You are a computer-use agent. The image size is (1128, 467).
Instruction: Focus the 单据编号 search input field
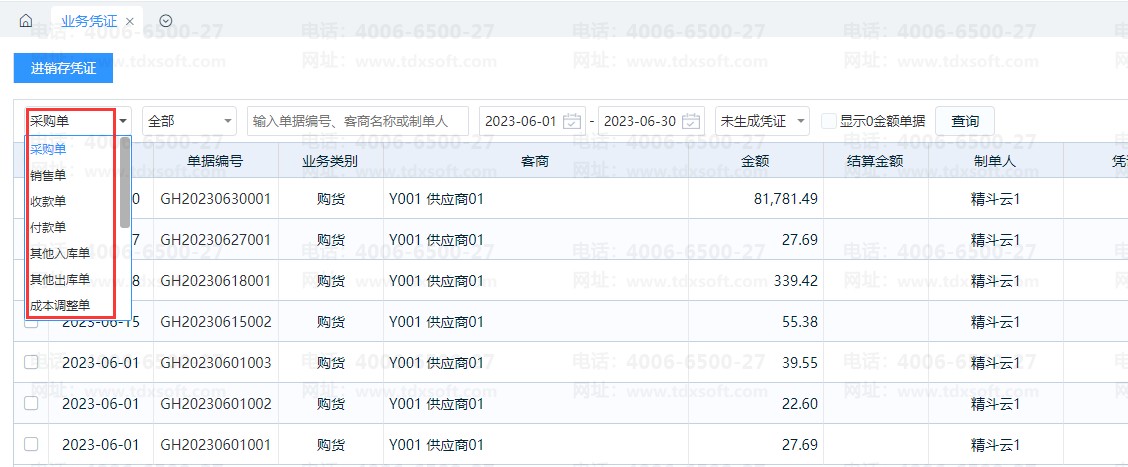tap(358, 121)
